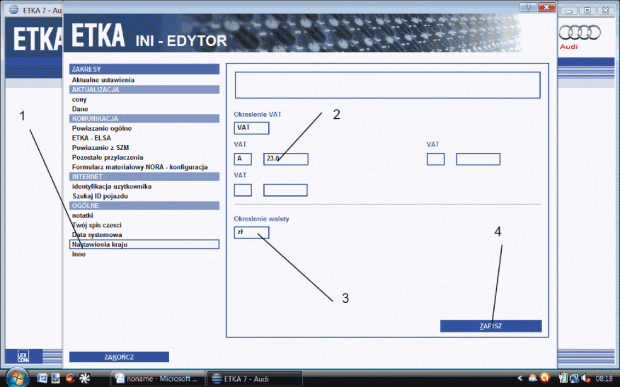Switch to ETKA 7 - Audi taskbar button
Screen dimensions: 620x387
click(x=255, y=379)
